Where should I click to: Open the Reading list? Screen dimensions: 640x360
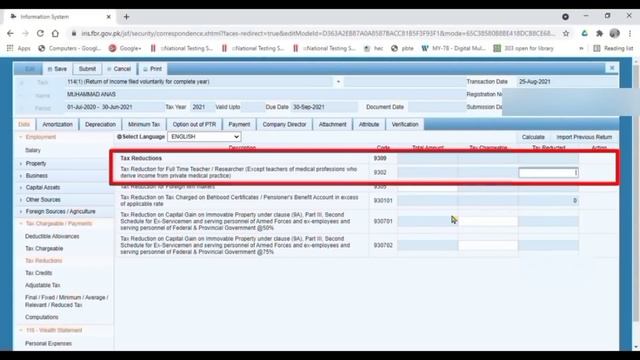(x=613, y=48)
